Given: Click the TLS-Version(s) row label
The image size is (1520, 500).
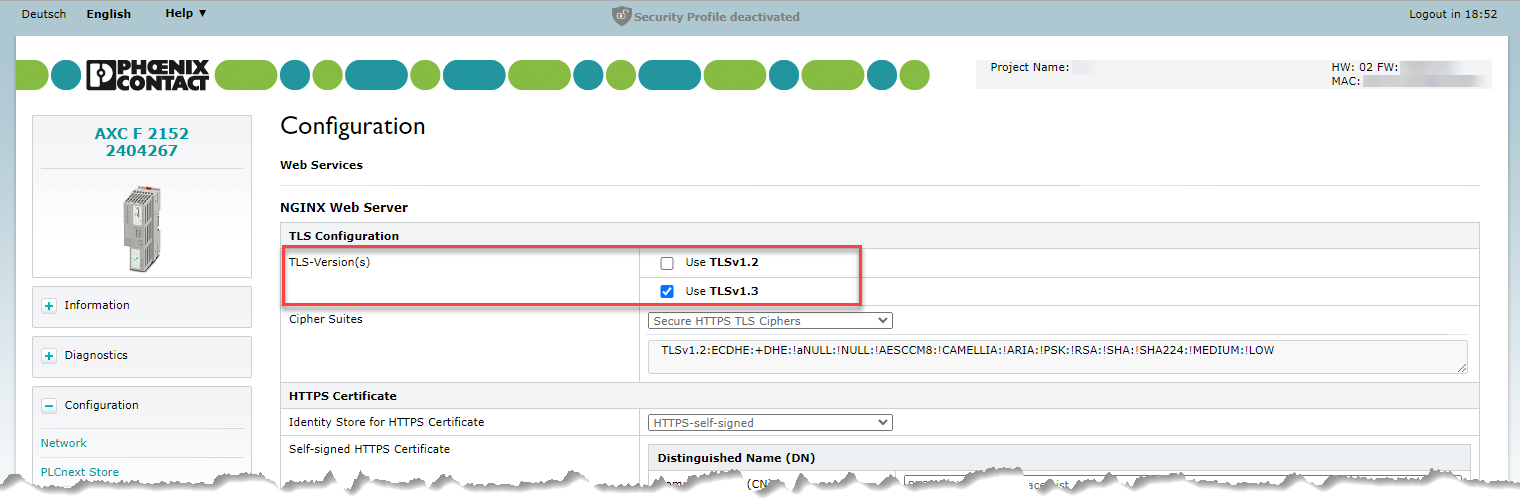Looking at the screenshot, I should click(330, 262).
